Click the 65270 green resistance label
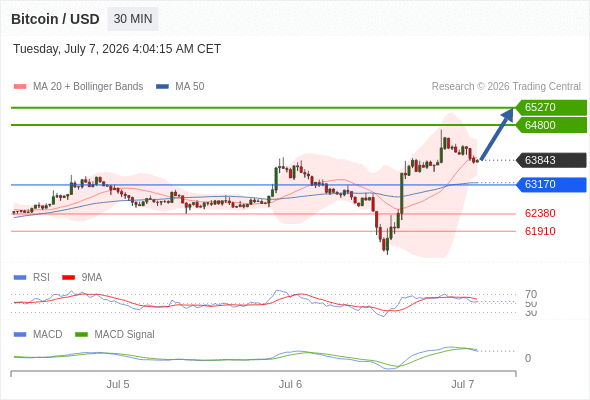The height and width of the screenshot is (400, 590). 551,107
